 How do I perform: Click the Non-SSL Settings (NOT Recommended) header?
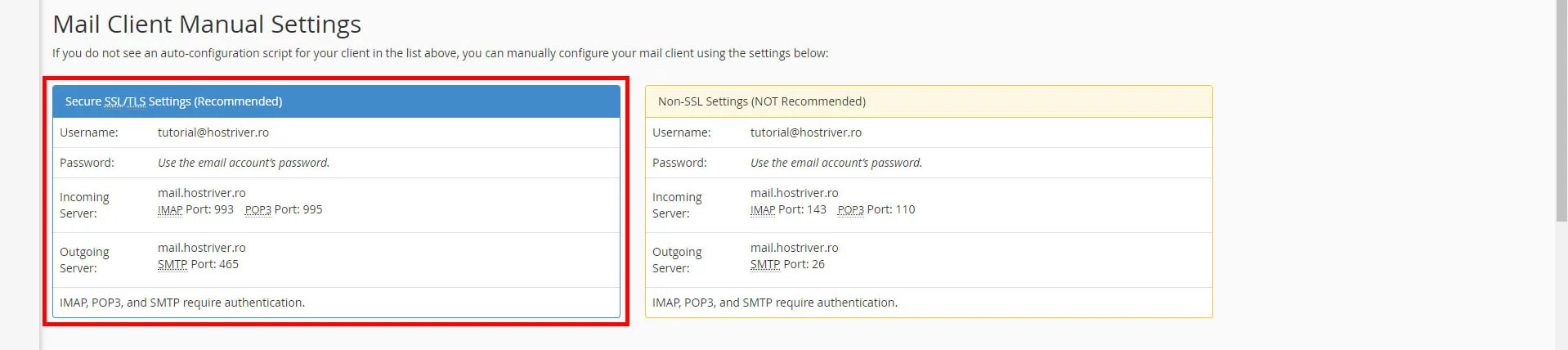tap(929, 101)
